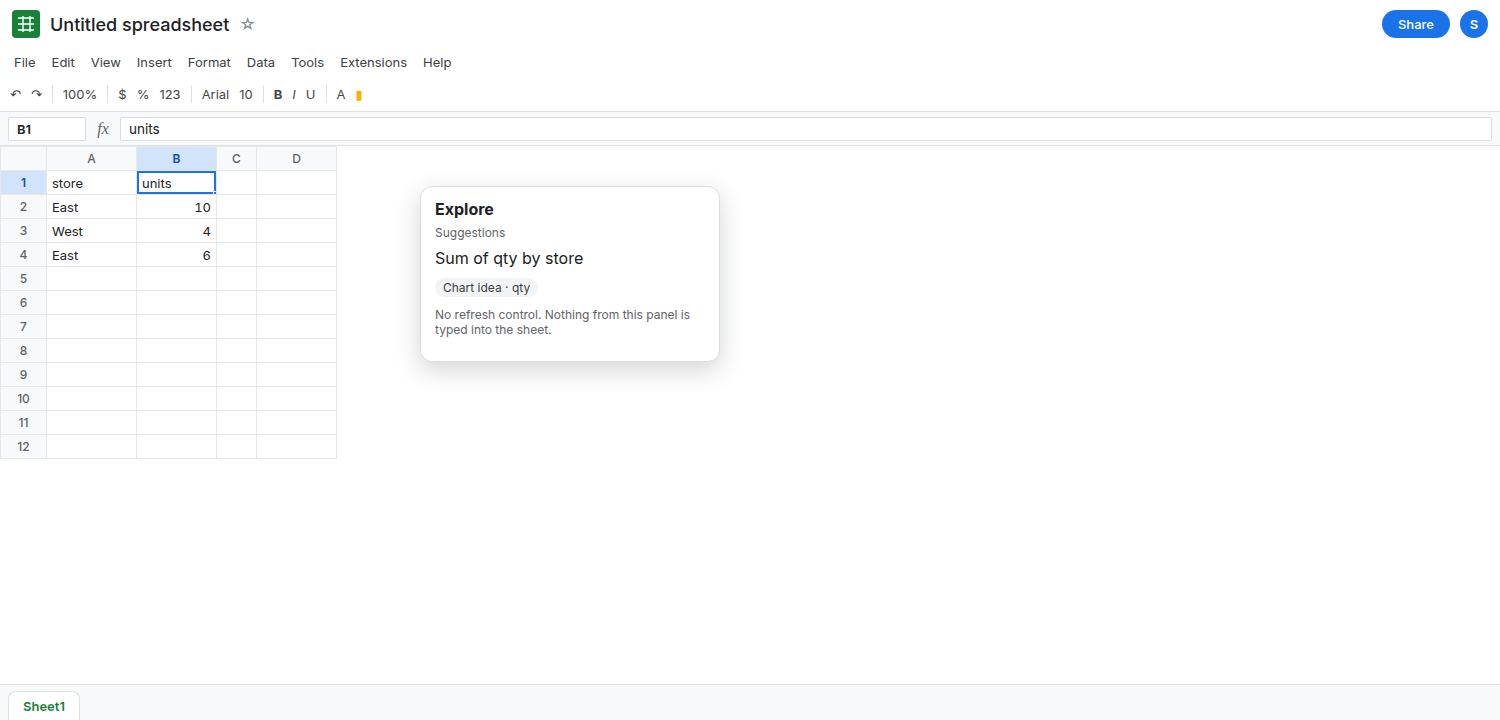Click the fx function icon
This screenshot has height=720, width=1500.
(x=103, y=129)
